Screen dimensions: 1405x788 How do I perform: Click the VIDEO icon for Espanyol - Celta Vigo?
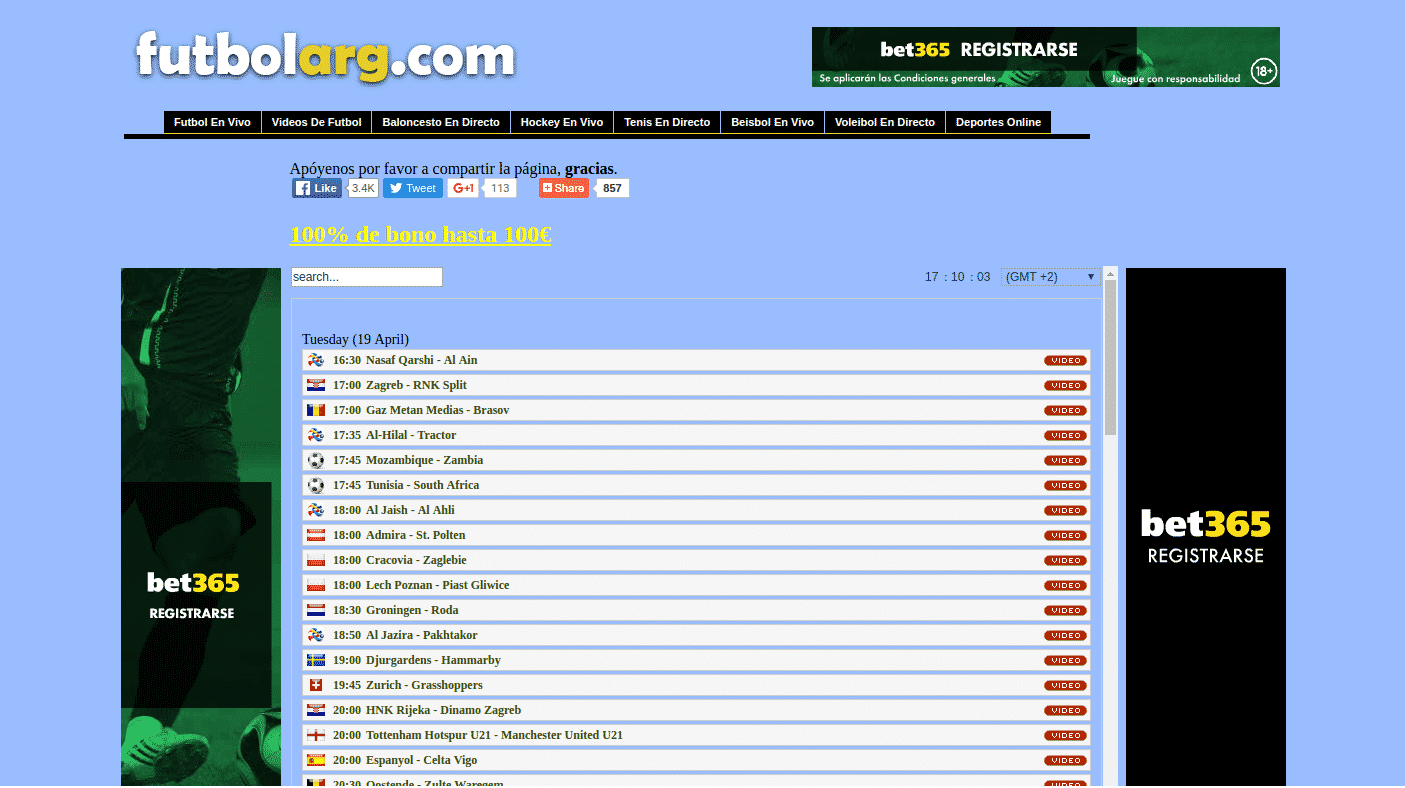pos(1065,760)
